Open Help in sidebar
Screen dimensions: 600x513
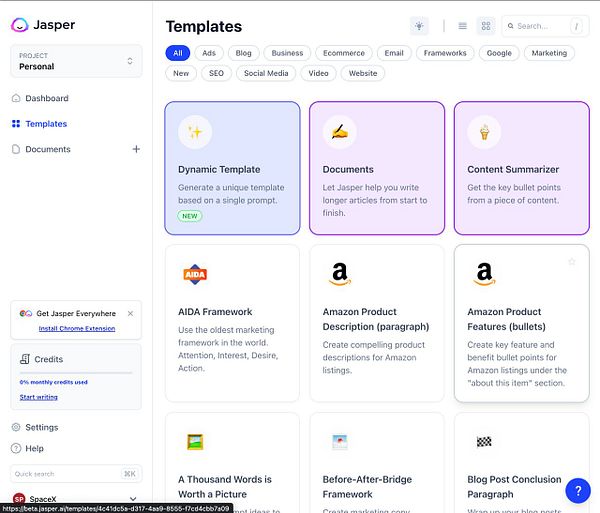coord(34,448)
